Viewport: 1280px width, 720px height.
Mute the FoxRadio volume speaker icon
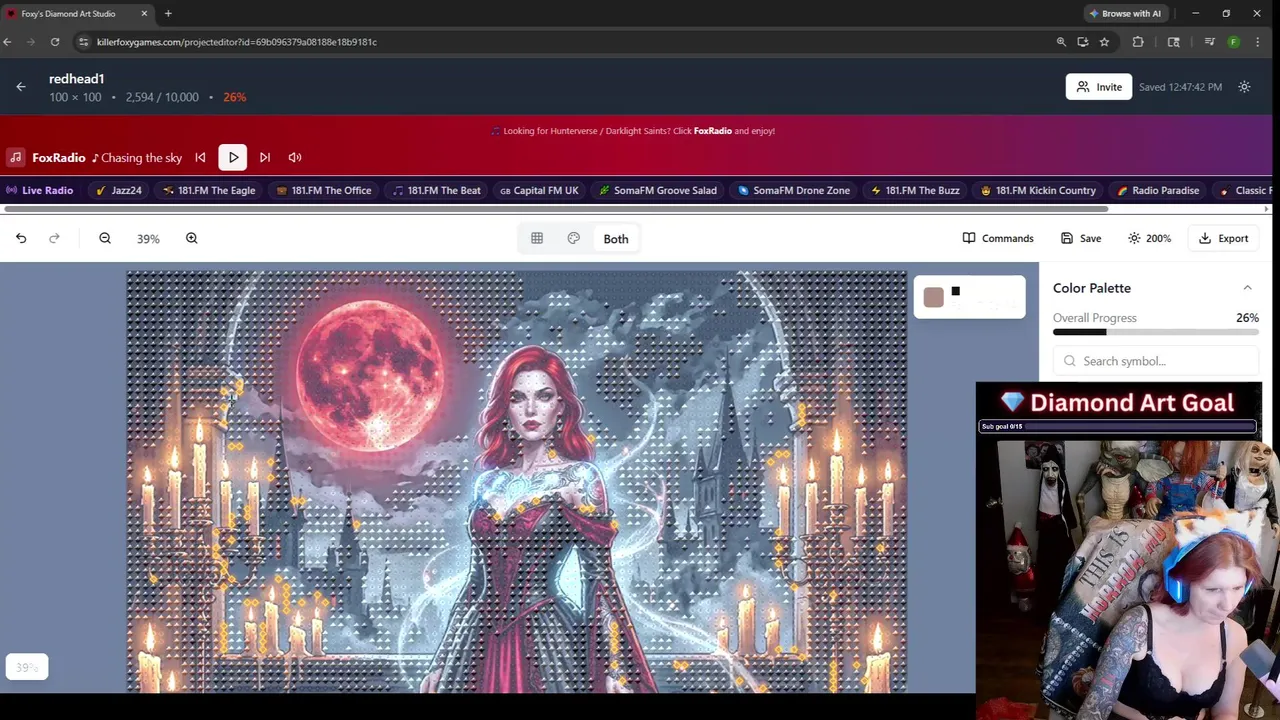coord(295,157)
